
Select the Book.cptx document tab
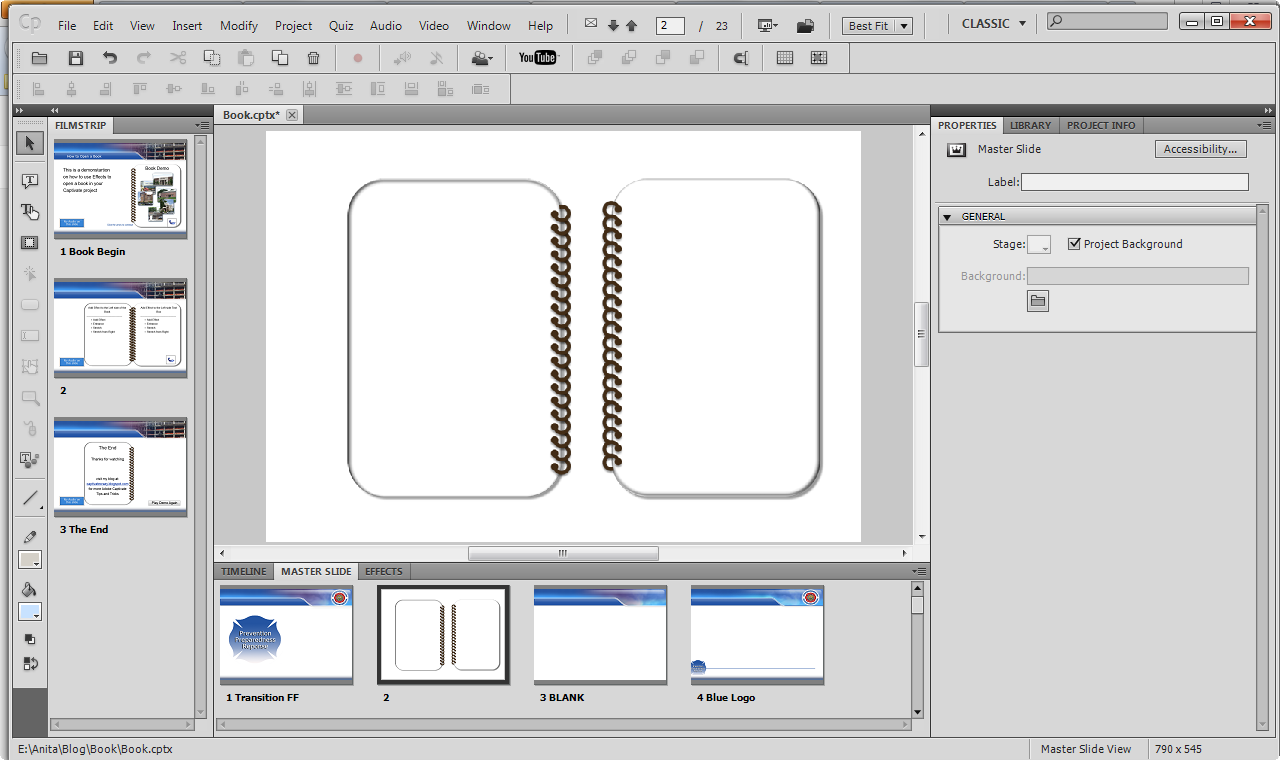[x=251, y=115]
